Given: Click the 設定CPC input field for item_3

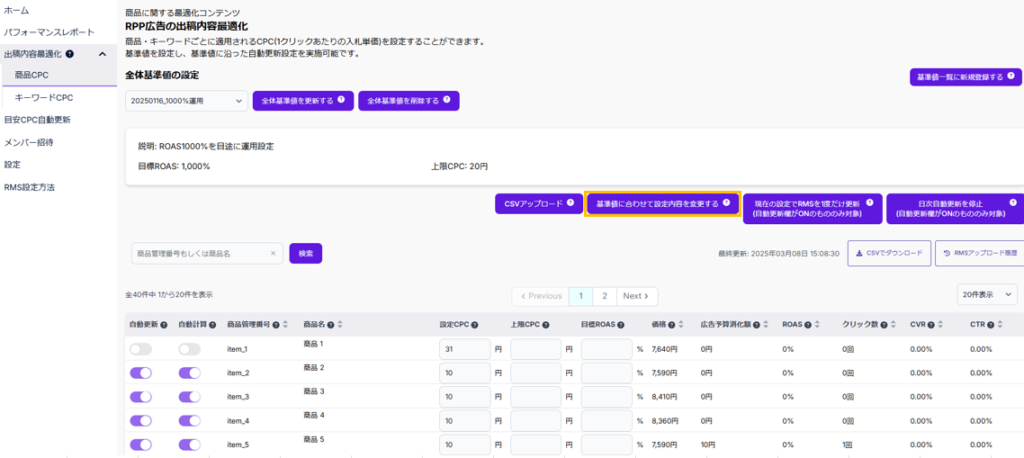Looking at the screenshot, I should 464,396.
